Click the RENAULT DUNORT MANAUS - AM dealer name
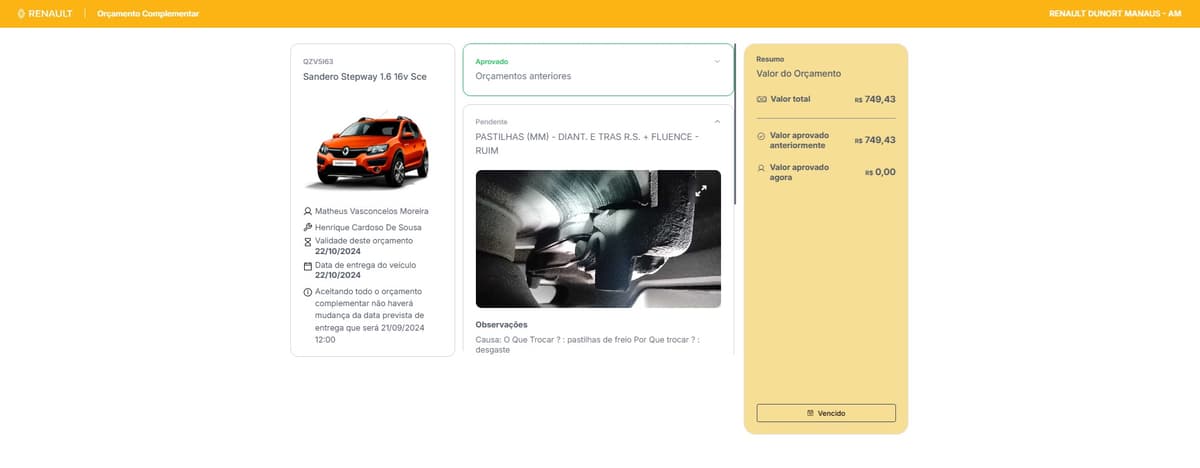1200x468 pixels. click(x=1115, y=14)
